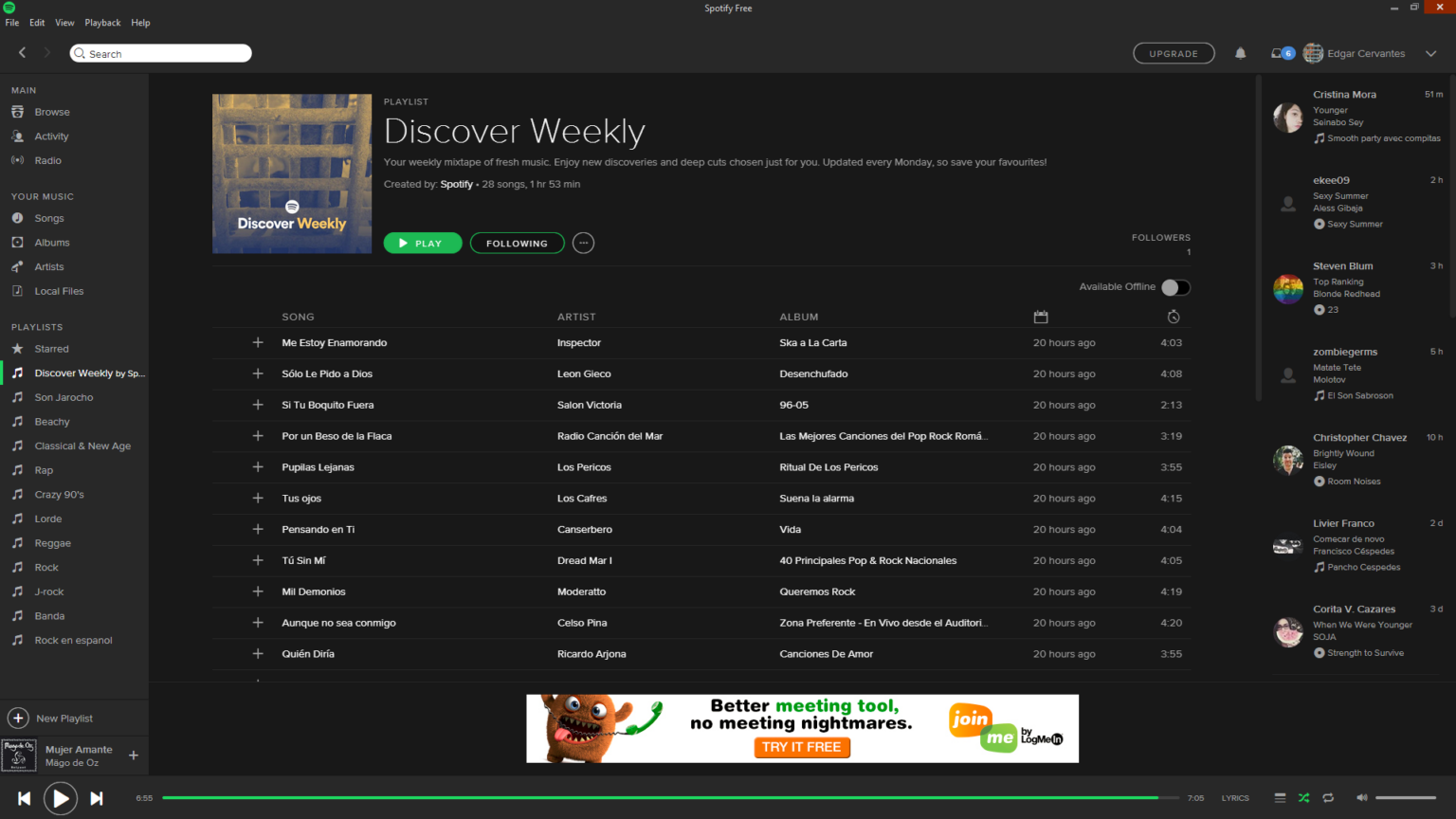Image resolution: width=1456 pixels, height=819 pixels.
Task: Toggle Available Offline for this playlist
Action: click(1175, 286)
